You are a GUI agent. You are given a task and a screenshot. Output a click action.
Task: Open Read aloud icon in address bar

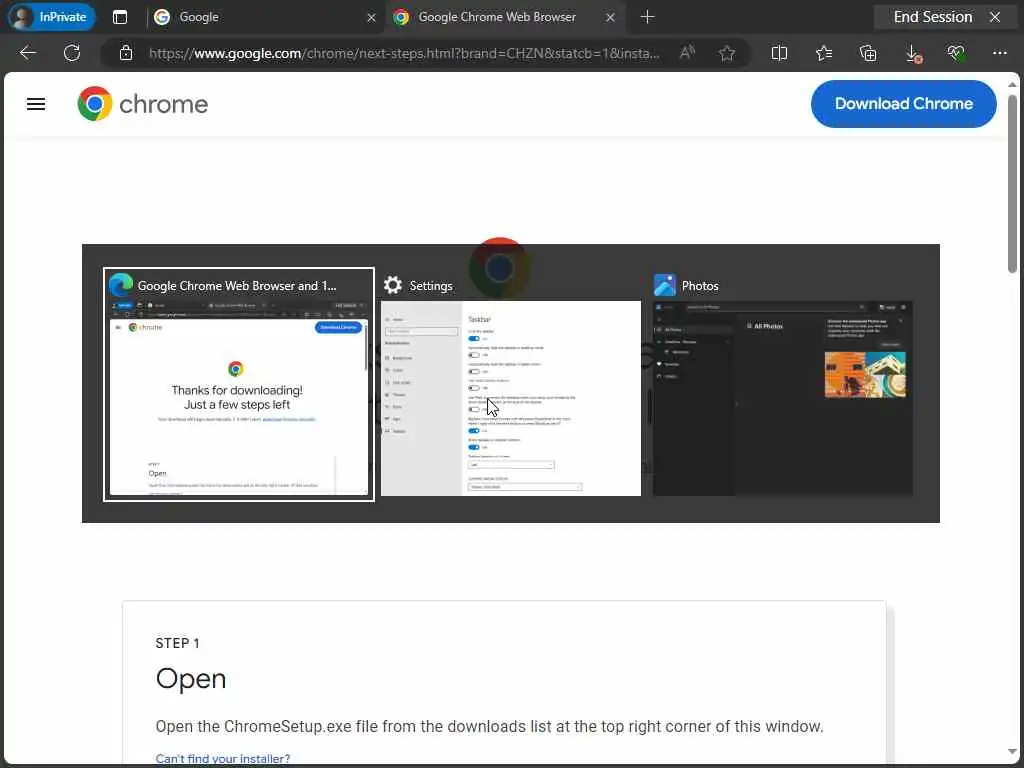tap(687, 53)
